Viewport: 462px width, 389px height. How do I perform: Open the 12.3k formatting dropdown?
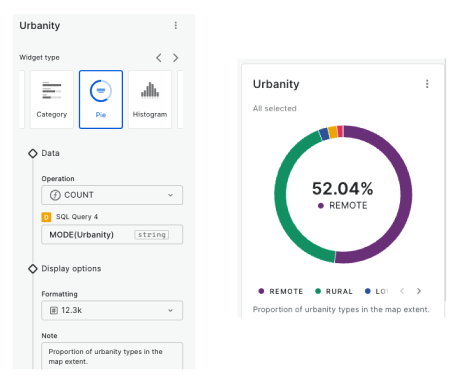tap(112, 310)
